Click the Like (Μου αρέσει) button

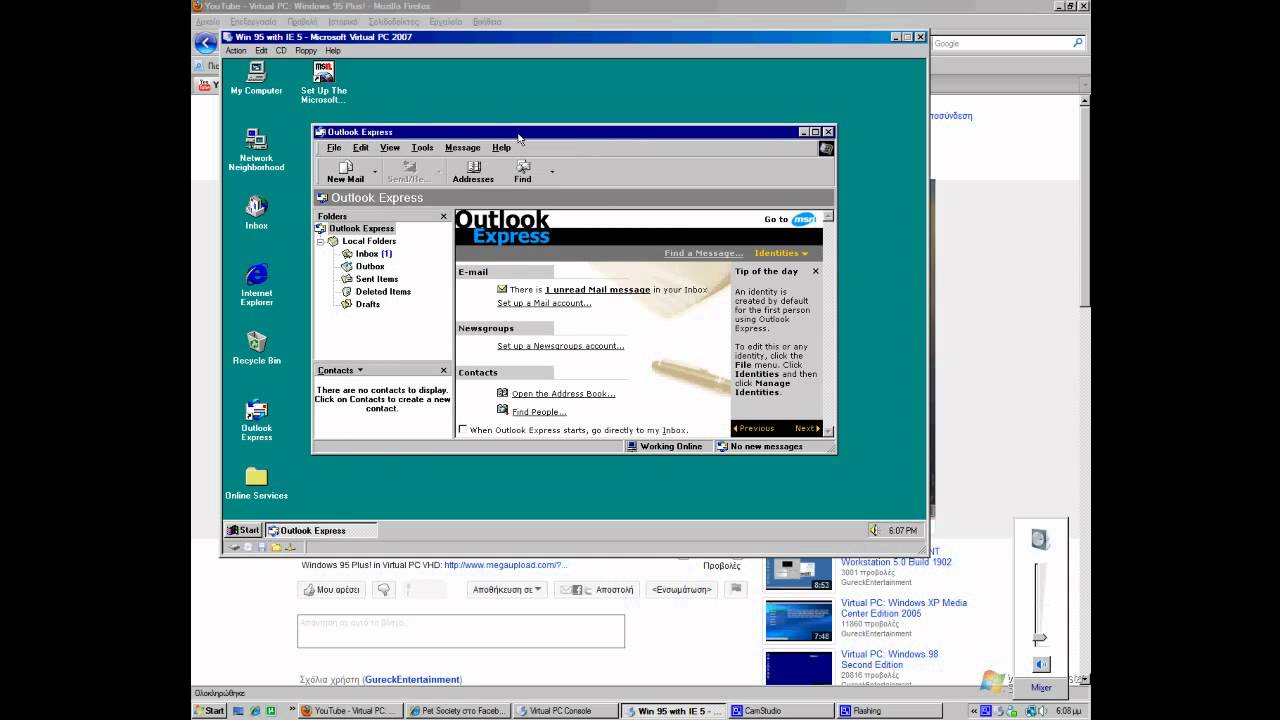tap(331, 589)
